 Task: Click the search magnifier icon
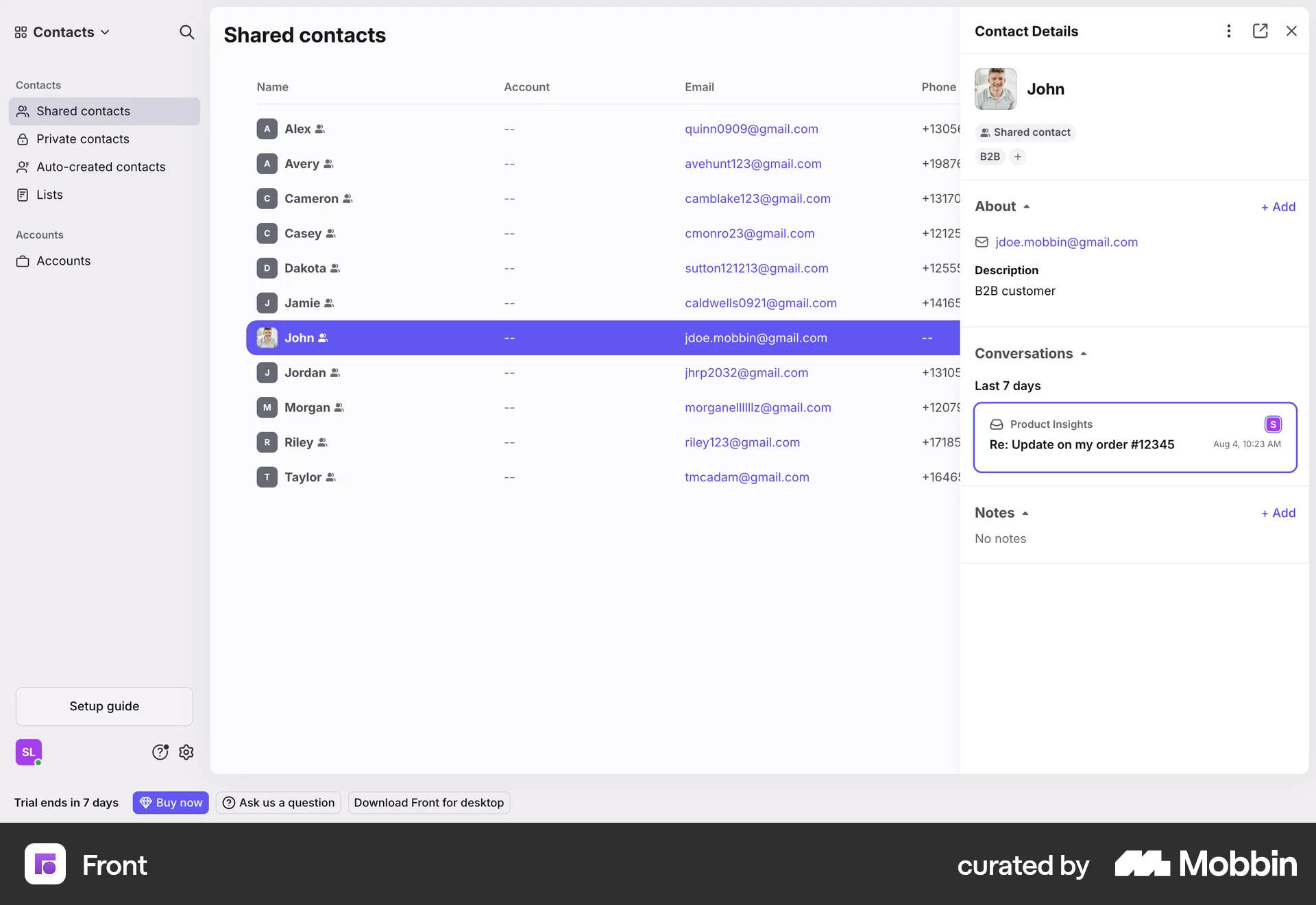(186, 32)
